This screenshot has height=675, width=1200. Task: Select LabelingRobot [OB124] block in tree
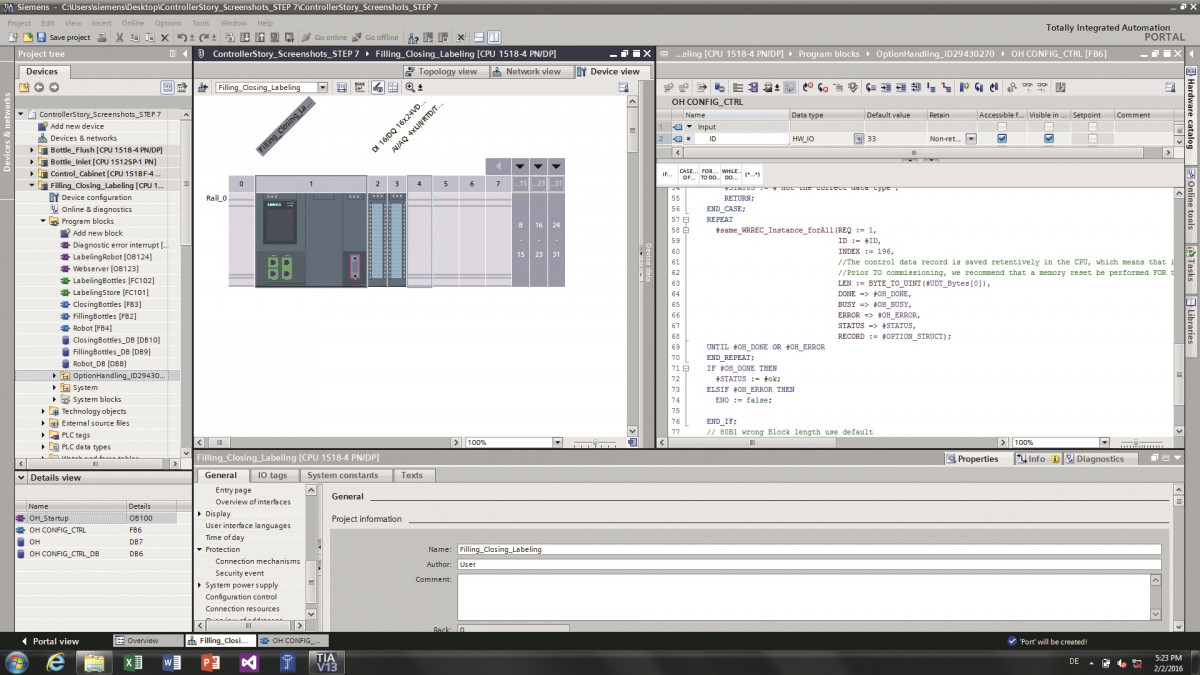point(111,257)
